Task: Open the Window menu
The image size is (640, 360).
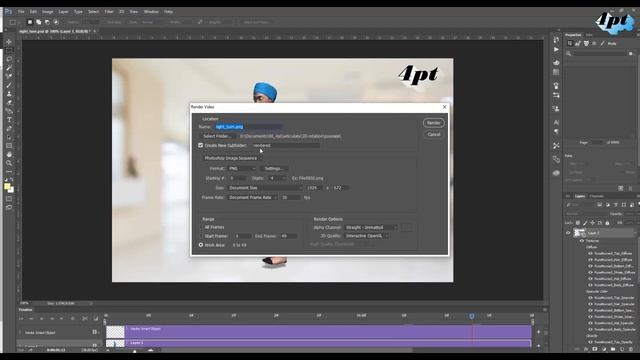Action: click(151, 11)
